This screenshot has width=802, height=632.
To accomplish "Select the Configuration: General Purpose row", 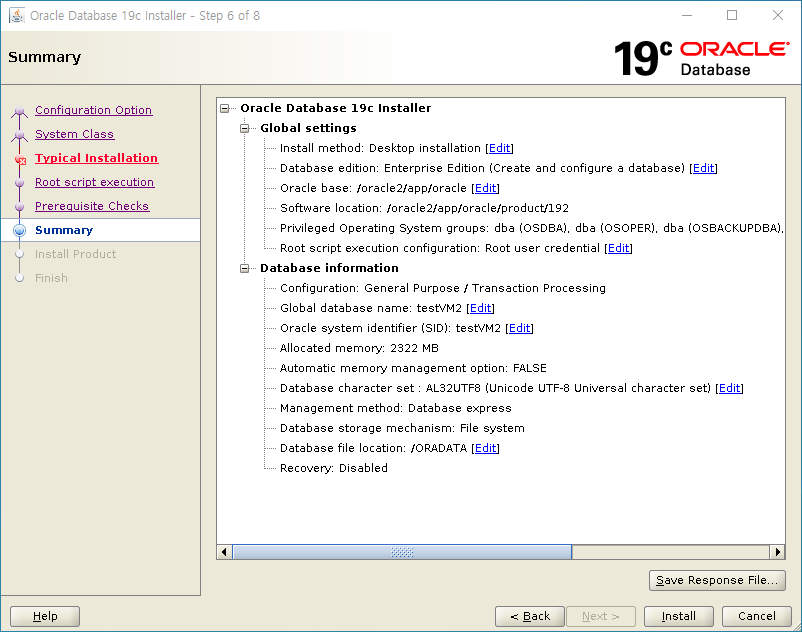I will tap(442, 288).
